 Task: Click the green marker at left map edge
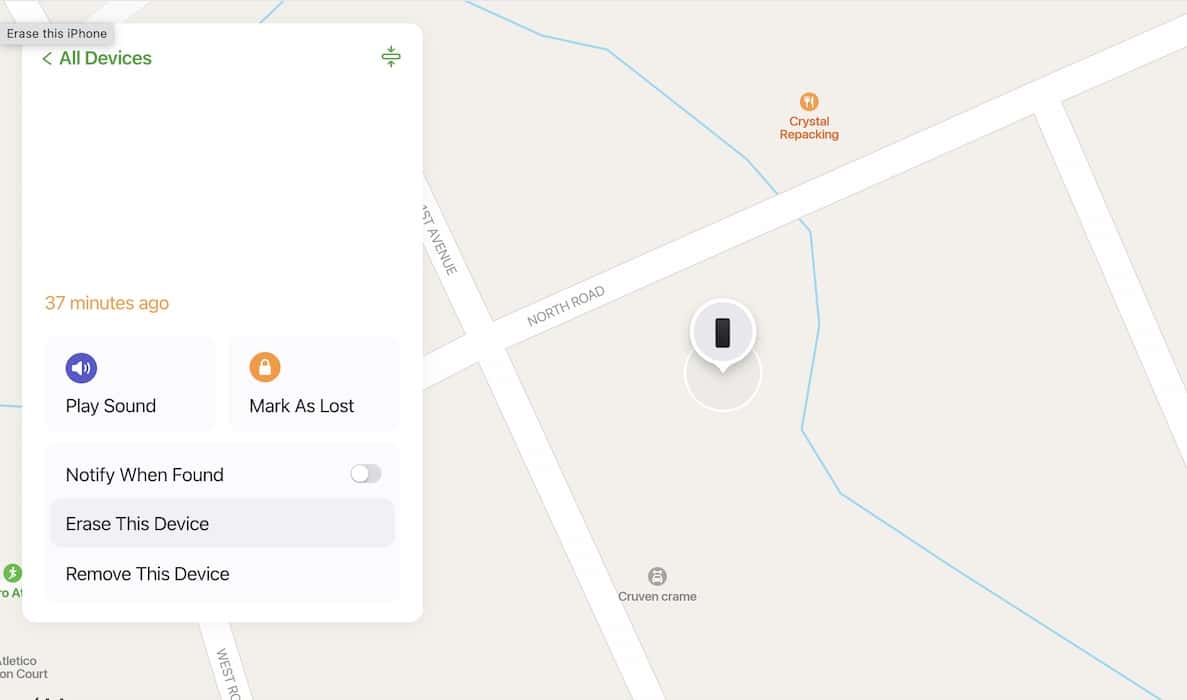(x=12, y=573)
